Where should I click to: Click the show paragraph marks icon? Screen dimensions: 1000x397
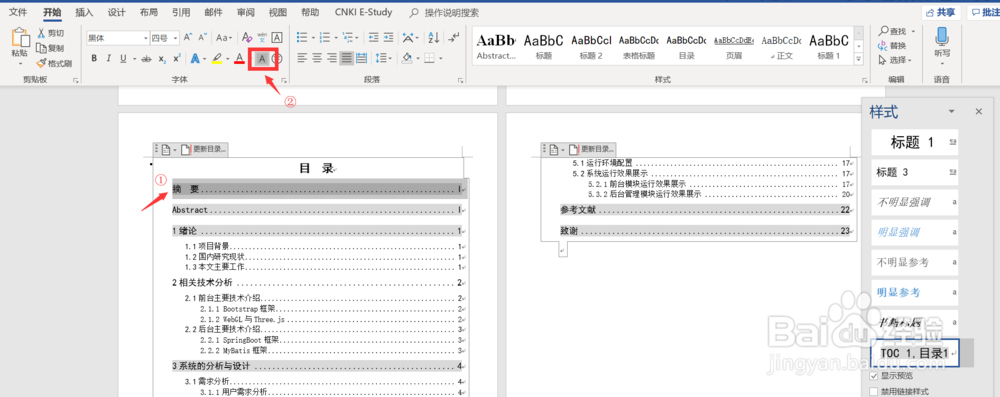tap(453, 38)
